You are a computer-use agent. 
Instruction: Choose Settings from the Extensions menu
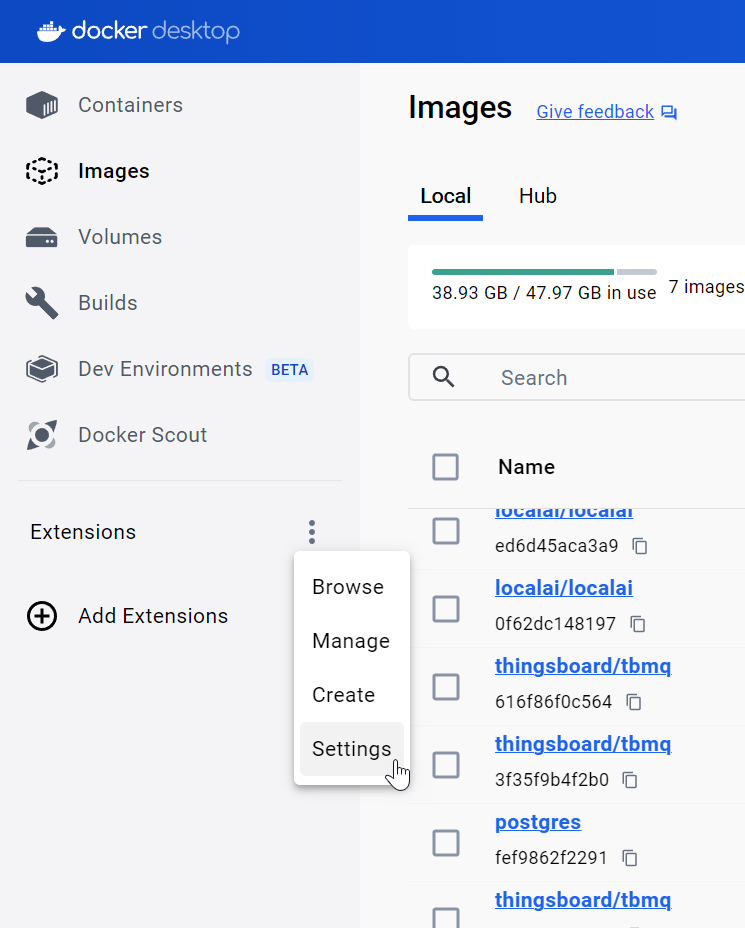click(x=351, y=749)
